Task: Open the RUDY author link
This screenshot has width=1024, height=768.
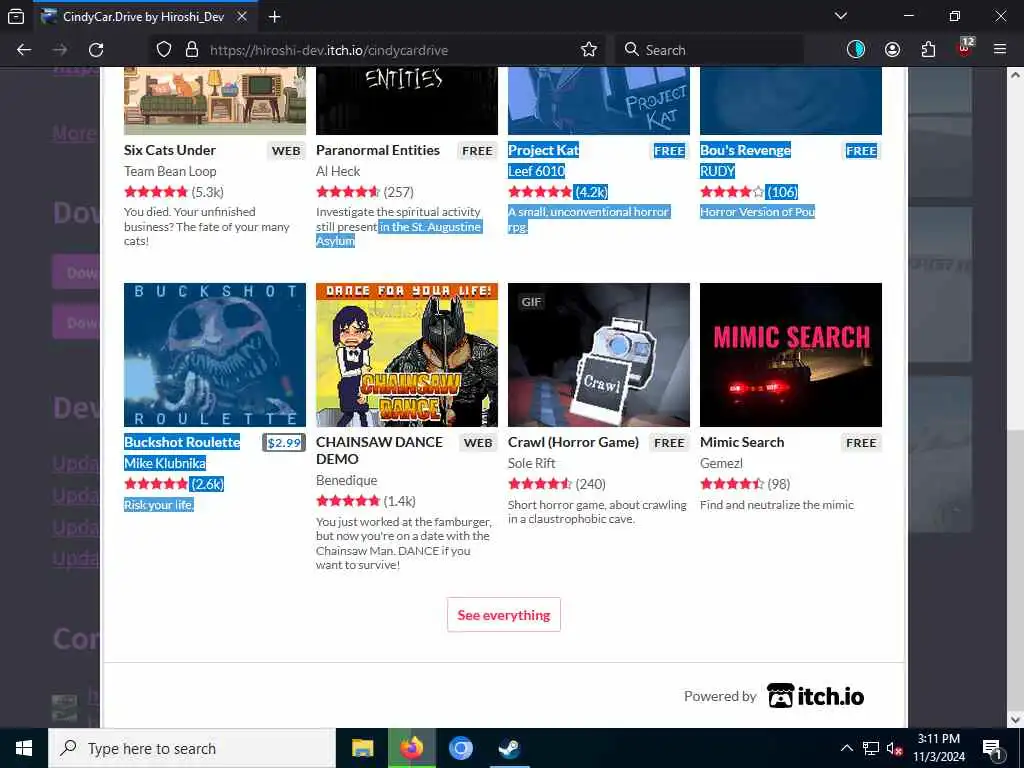Action: point(717,171)
